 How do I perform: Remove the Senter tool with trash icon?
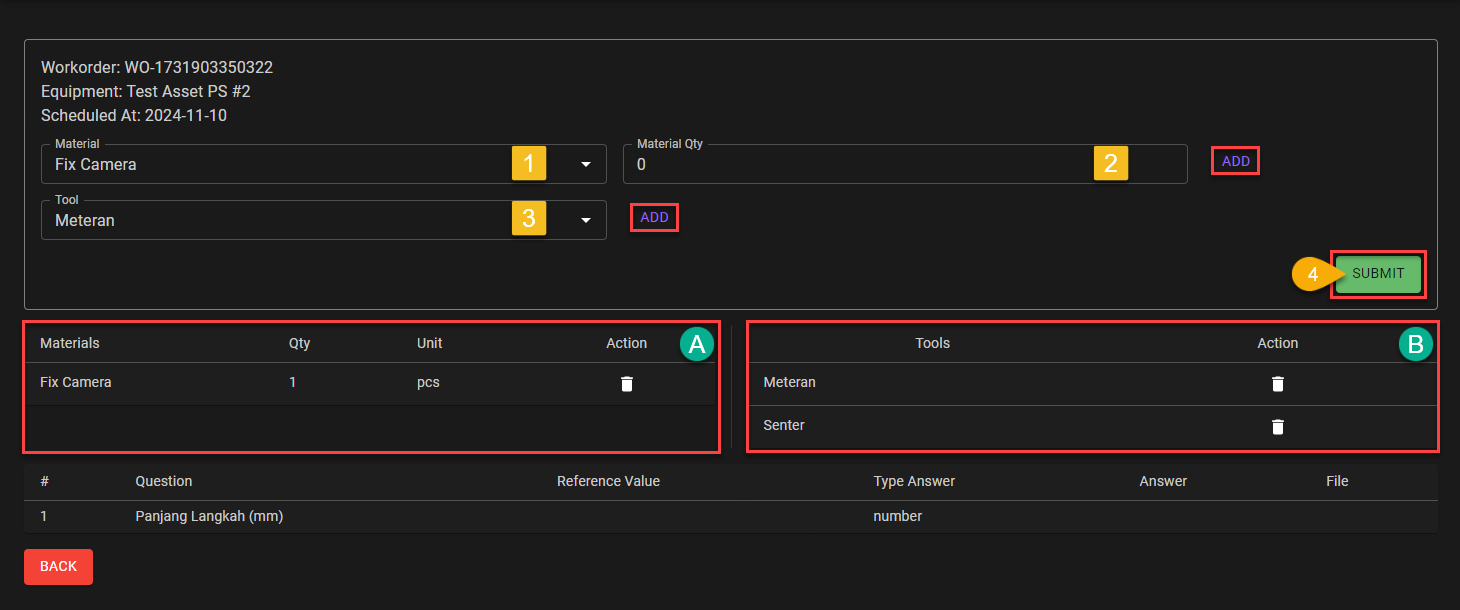click(x=1277, y=427)
